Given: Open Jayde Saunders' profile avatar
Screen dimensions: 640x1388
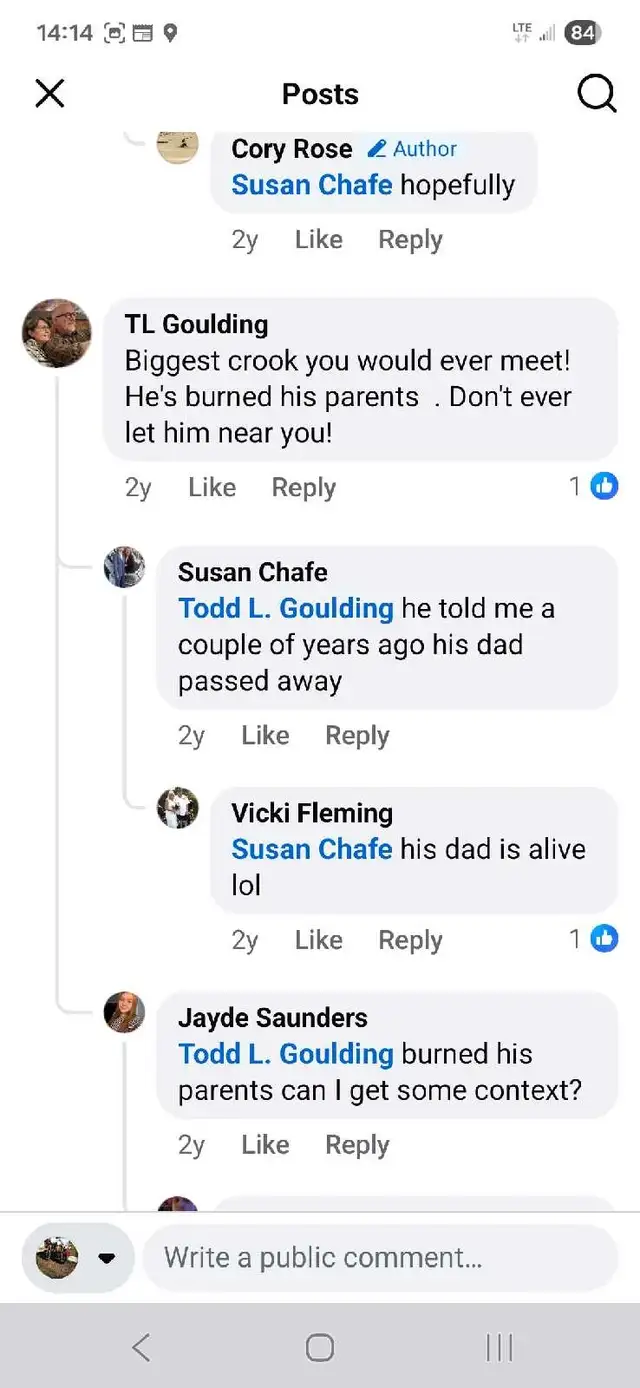Looking at the screenshot, I should [125, 1013].
